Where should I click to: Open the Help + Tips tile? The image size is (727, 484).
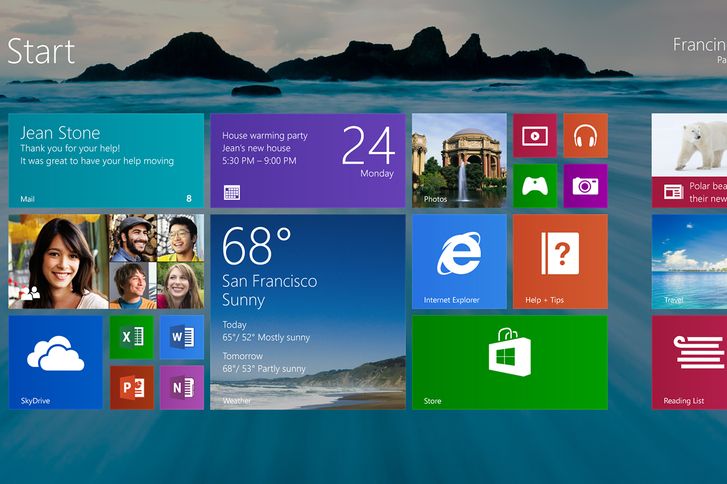(x=560, y=261)
